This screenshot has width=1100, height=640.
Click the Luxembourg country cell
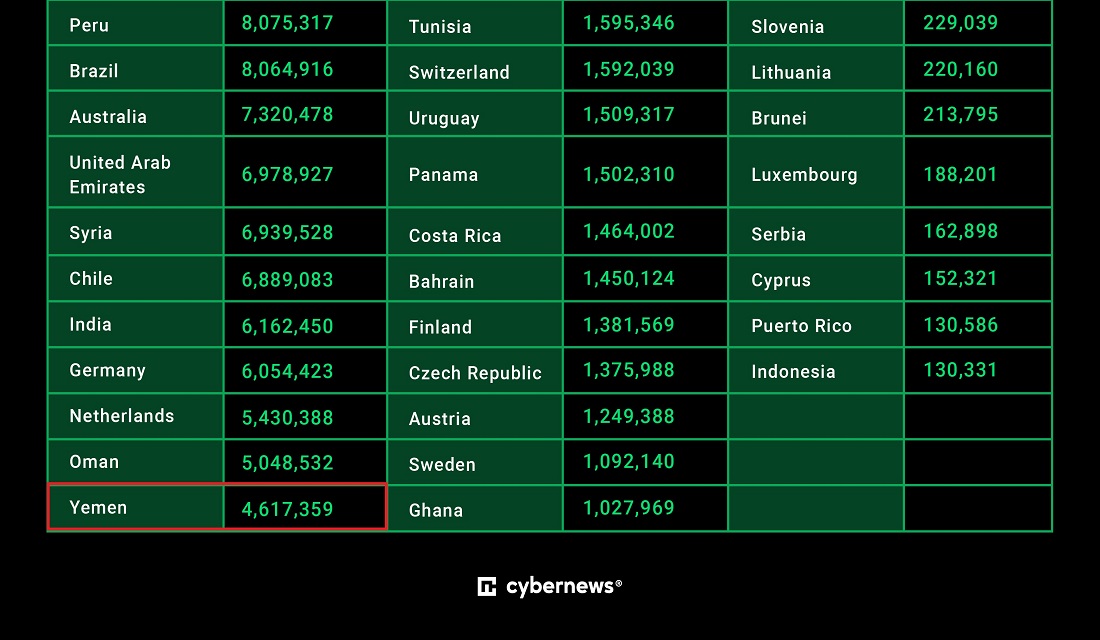(x=816, y=173)
